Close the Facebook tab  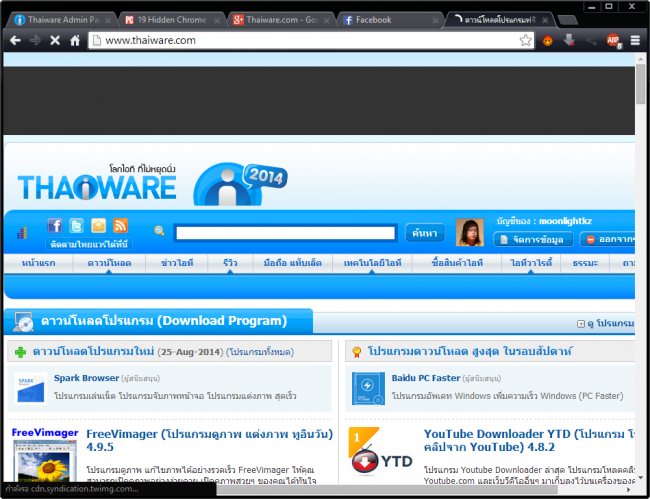435,20
